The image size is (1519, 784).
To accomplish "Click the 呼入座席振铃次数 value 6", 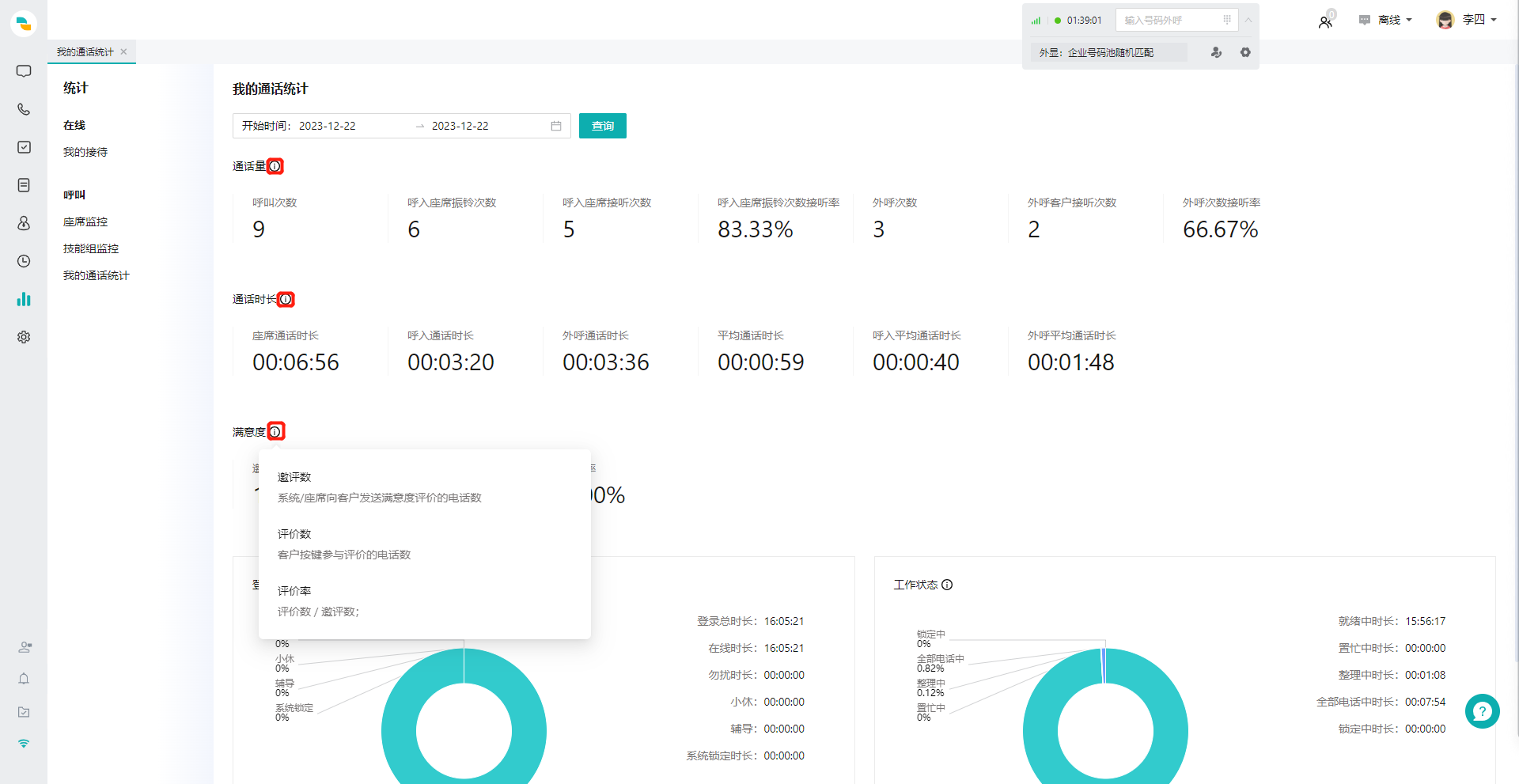I will pos(414,229).
